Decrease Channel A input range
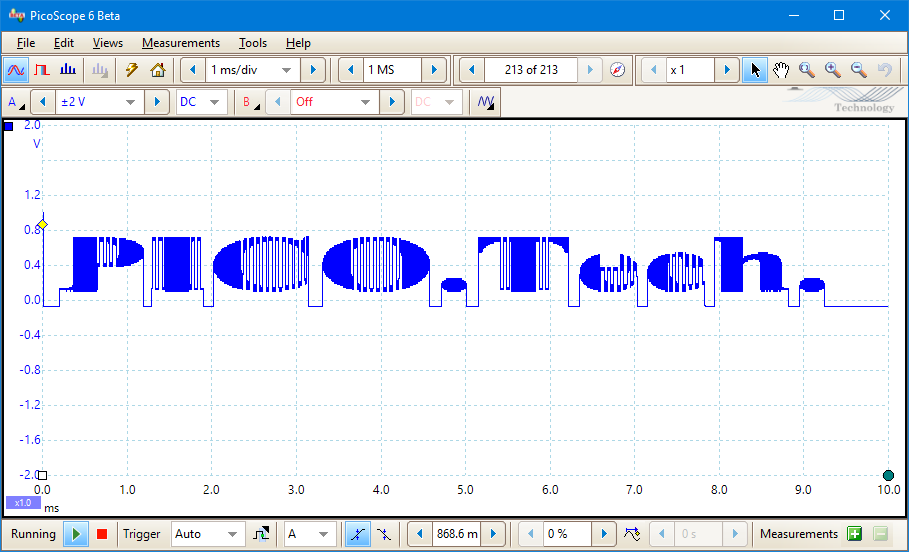Viewport: 909px width, 552px height. [42, 102]
